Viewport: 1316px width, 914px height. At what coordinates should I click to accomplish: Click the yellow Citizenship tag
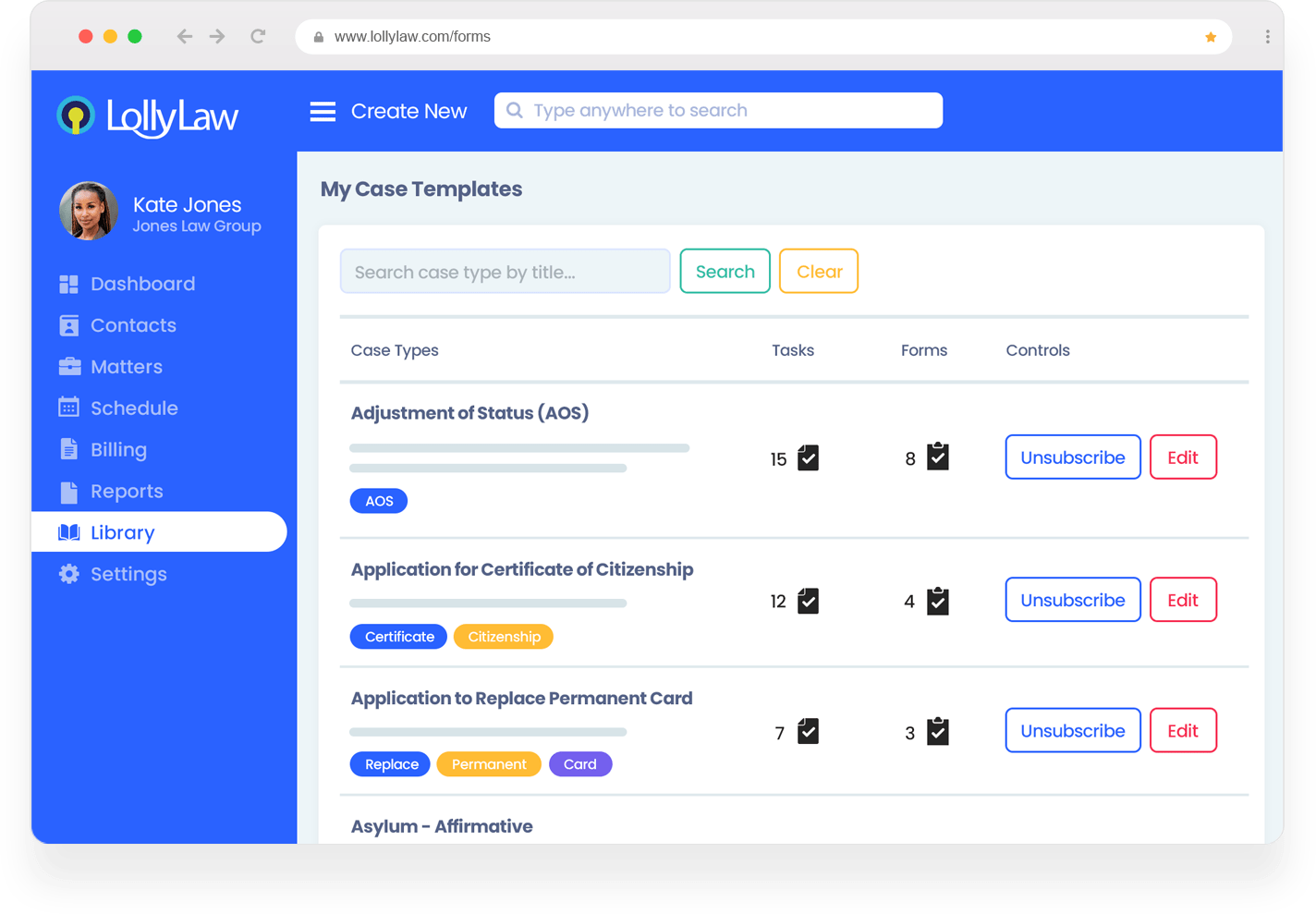(504, 637)
